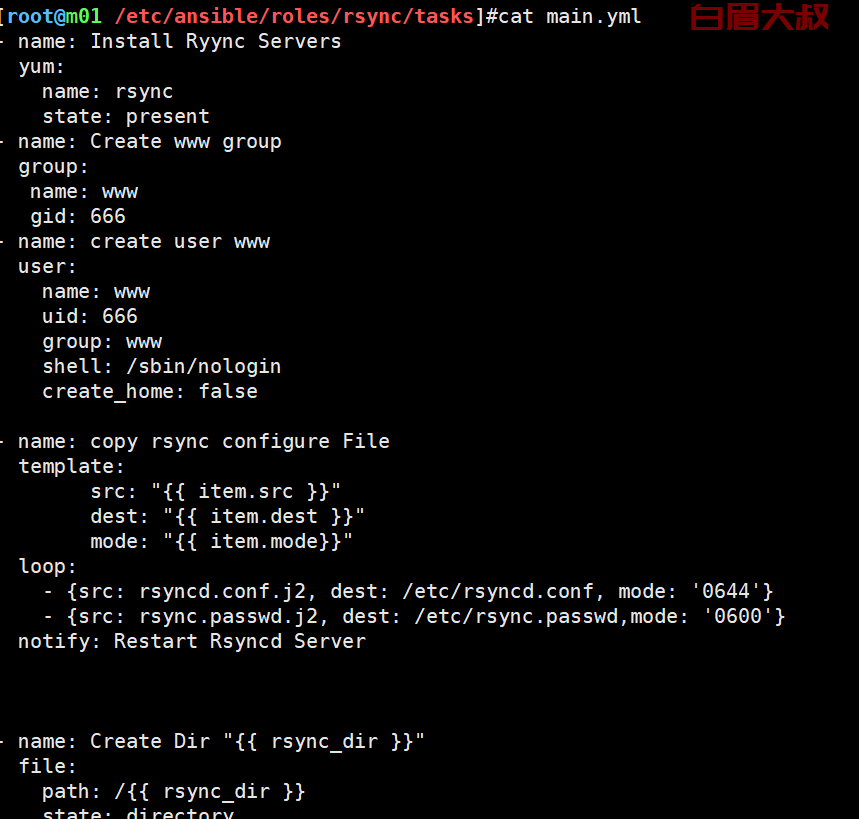Click the red Chinese watermark logo
Viewport: 859px width, 819px height.
click(x=759, y=17)
